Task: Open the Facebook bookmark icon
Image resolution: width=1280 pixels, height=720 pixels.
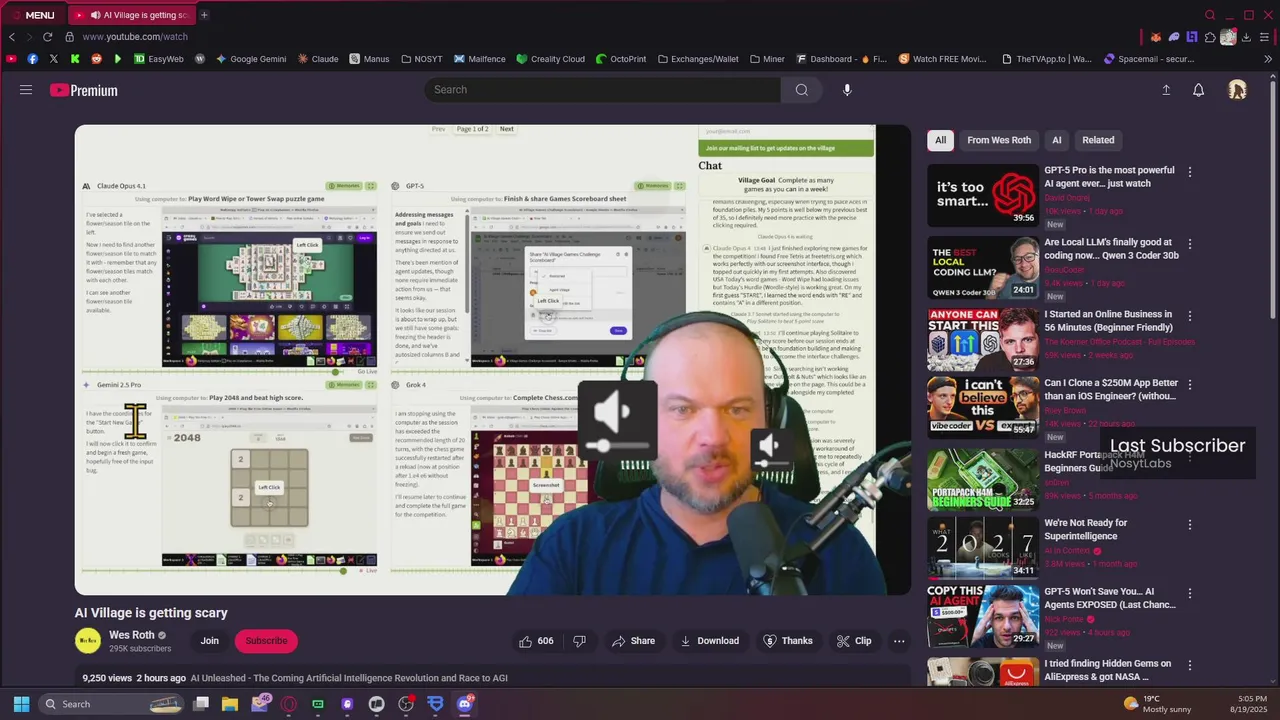Action: pyautogui.click(x=33, y=59)
